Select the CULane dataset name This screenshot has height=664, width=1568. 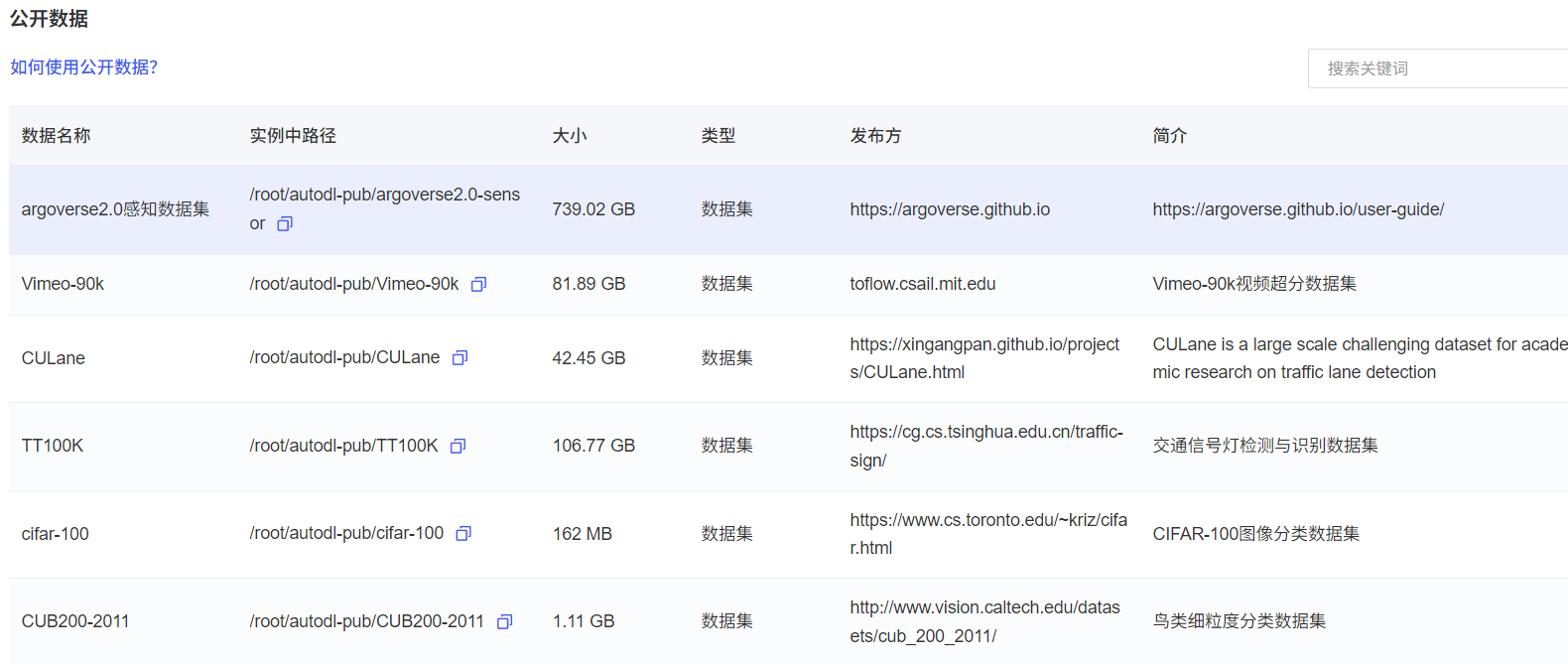[x=54, y=358]
